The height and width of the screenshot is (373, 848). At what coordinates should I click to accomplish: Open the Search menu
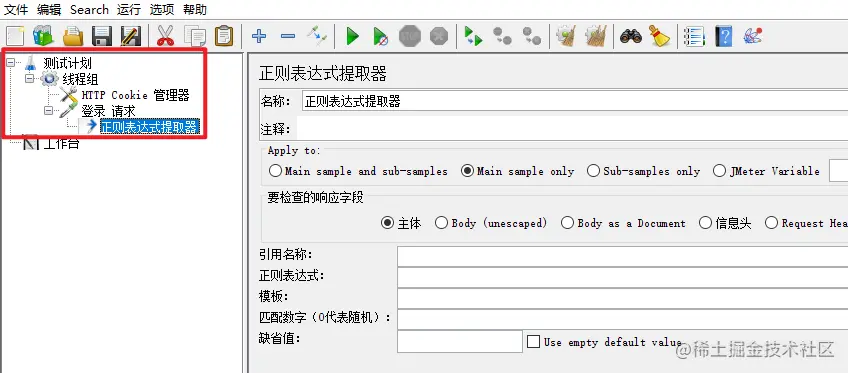pyautogui.click(x=89, y=10)
